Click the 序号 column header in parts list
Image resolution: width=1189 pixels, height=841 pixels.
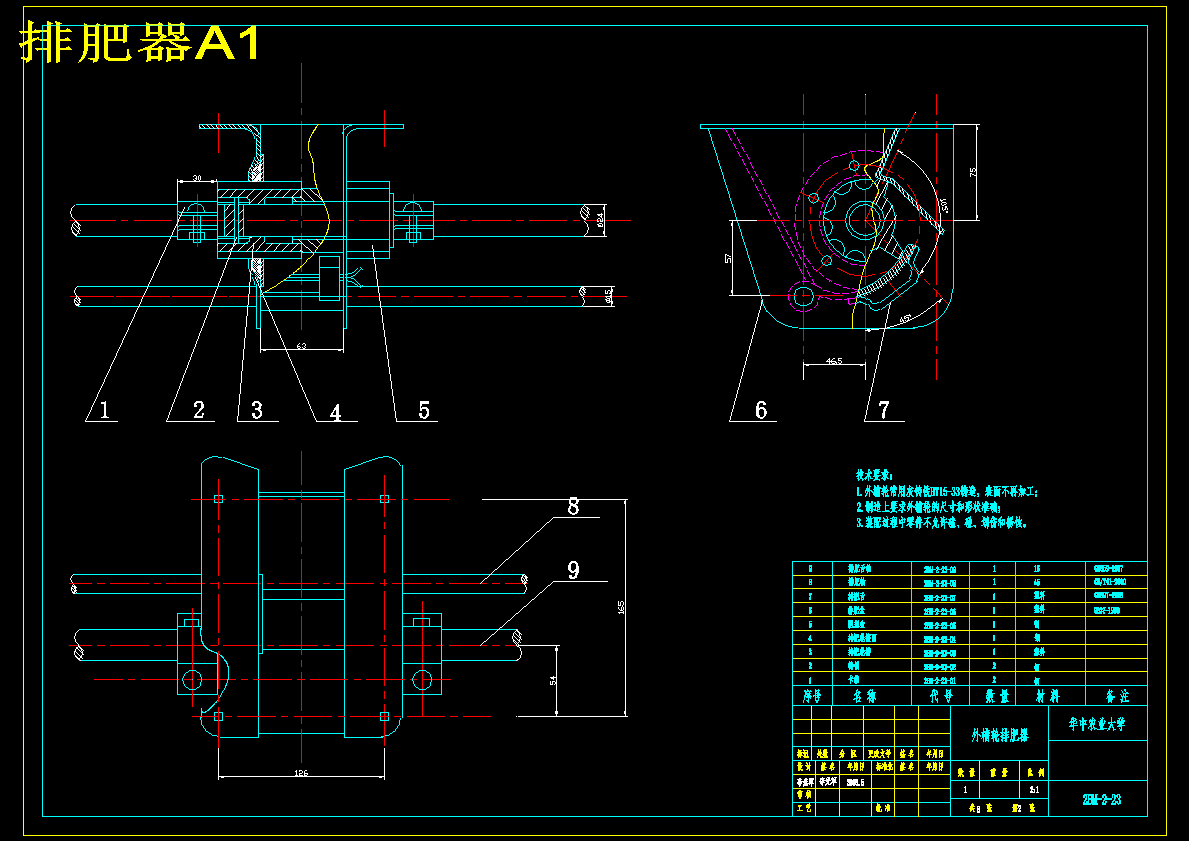pyautogui.click(x=811, y=696)
